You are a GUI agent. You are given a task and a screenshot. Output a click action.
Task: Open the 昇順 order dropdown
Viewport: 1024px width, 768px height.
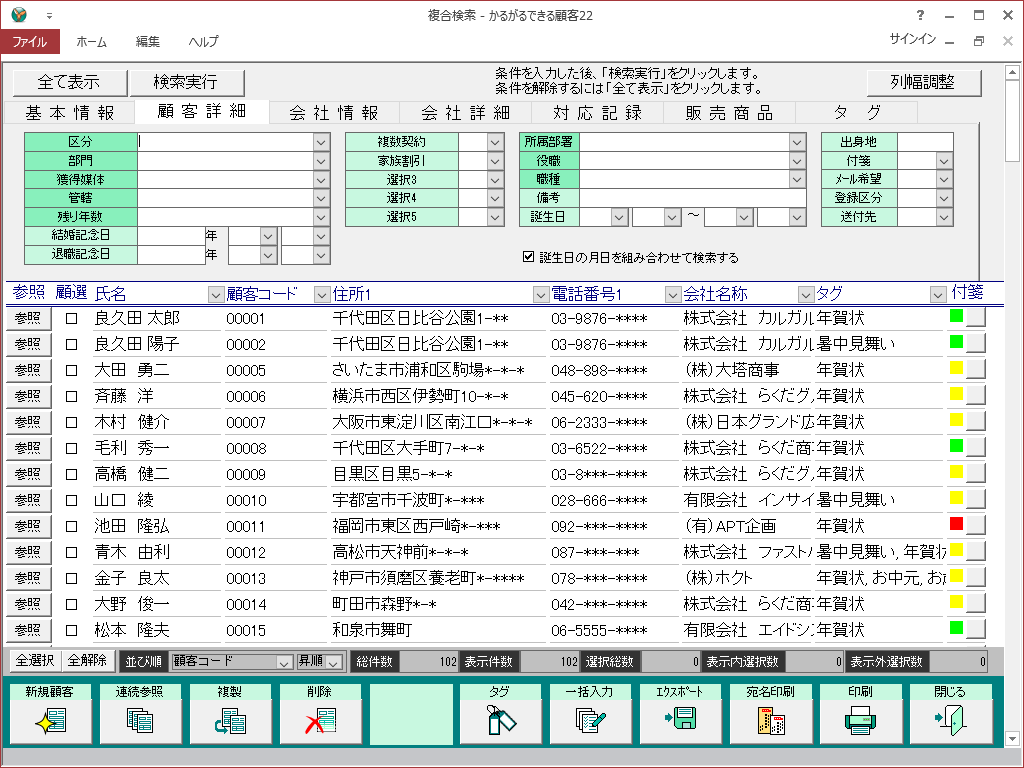coord(334,662)
